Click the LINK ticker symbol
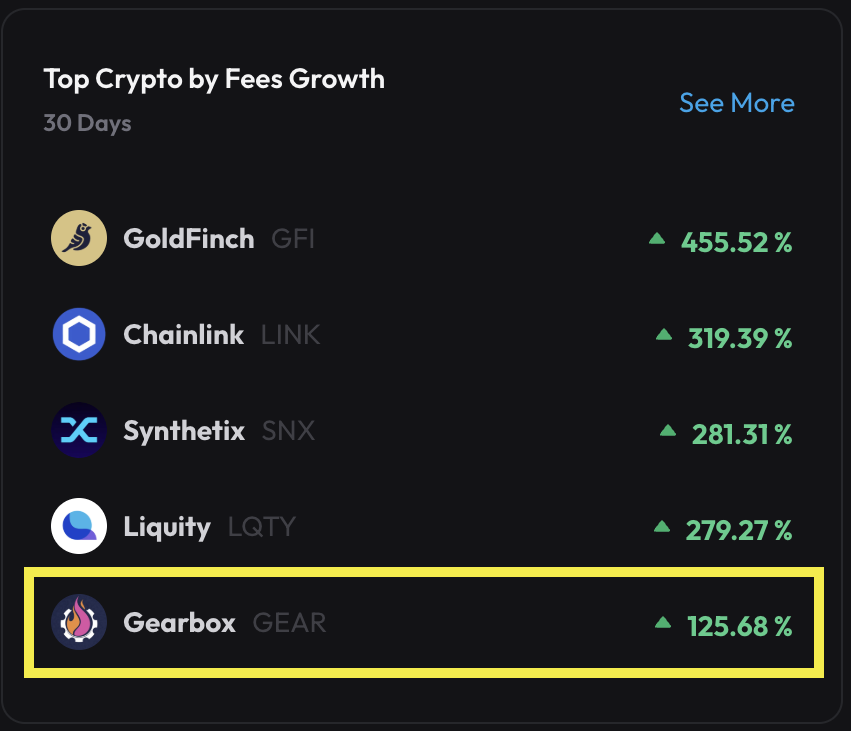The height and width of the screenshot is (731, 851). pos(291,335)
